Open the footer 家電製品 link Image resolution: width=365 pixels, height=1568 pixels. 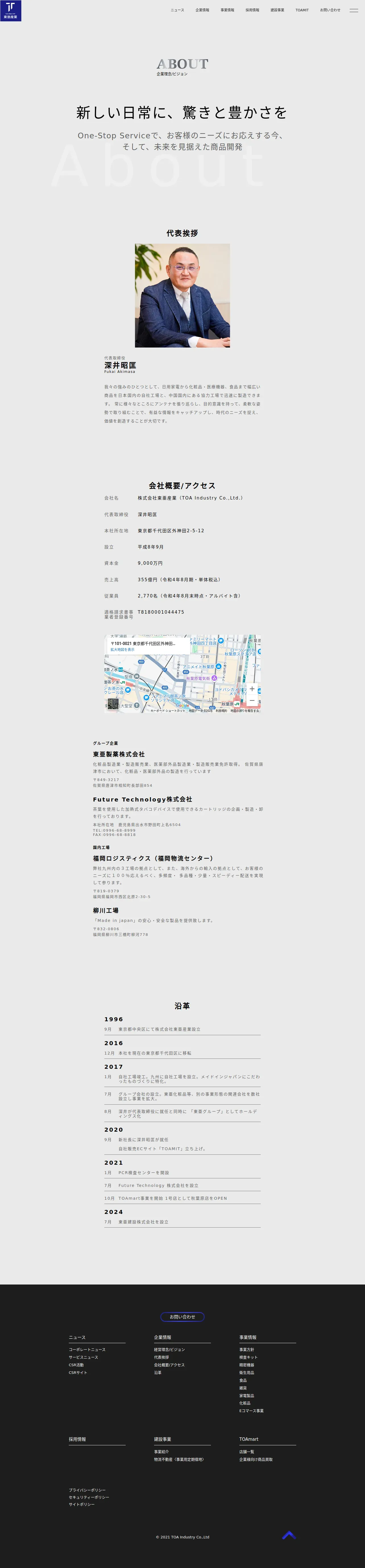tap(246, 1396)
